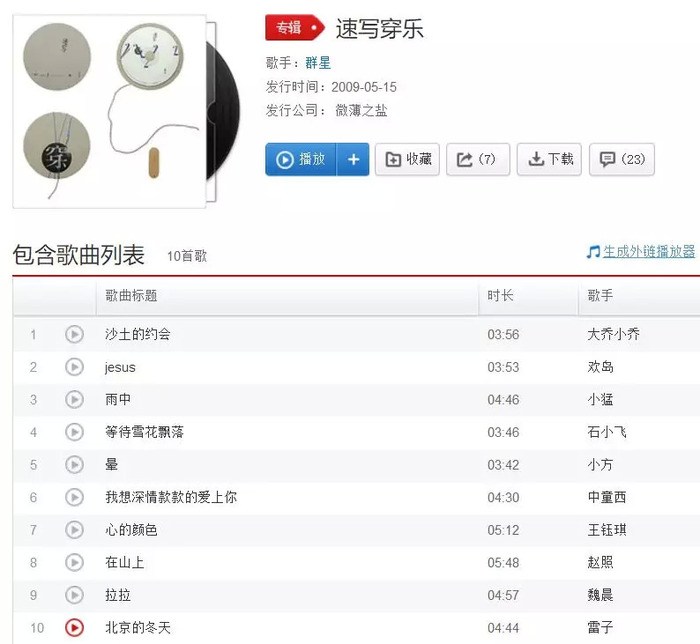Viewport: 700px width, 644px height.
Task: Open song title 等待雪花飘落
Action: (144, 432)
